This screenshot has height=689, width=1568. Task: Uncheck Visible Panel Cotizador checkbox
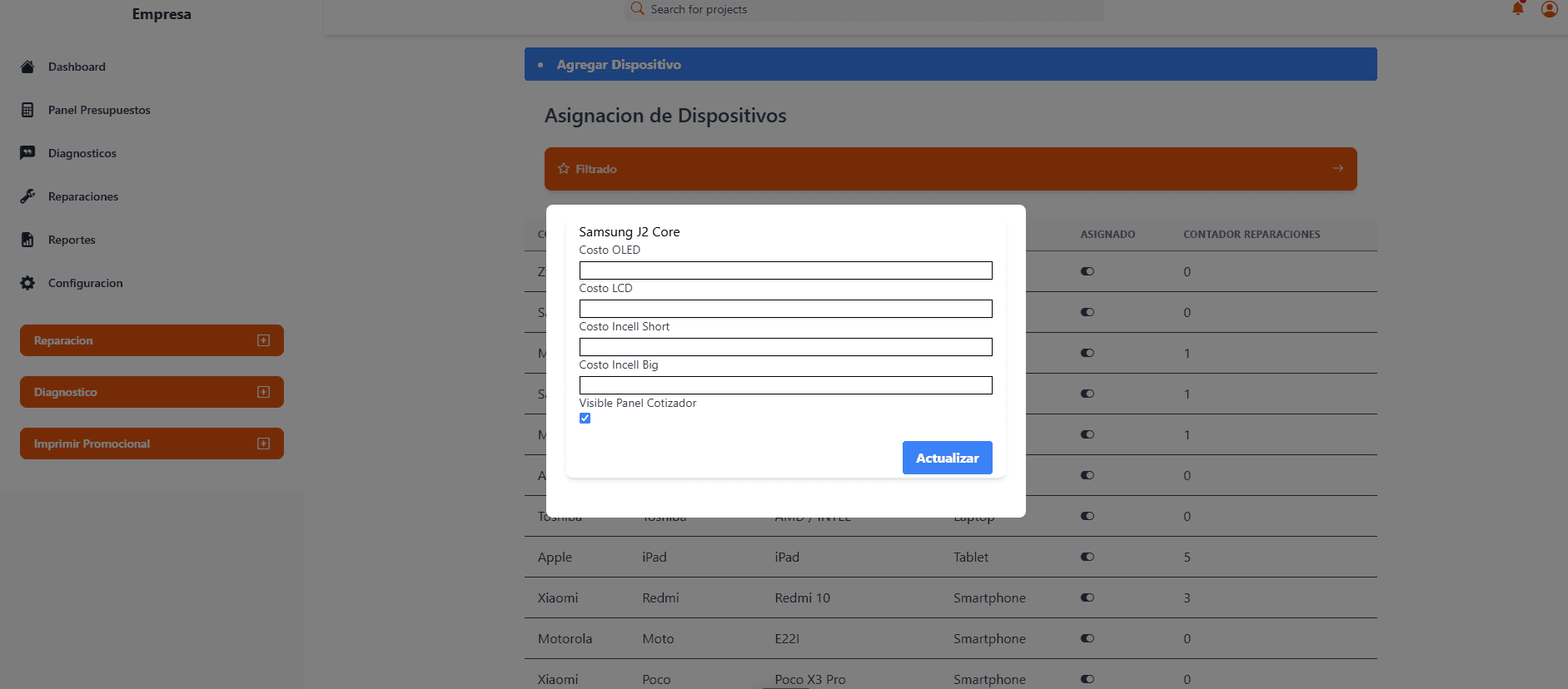point(585,419)
